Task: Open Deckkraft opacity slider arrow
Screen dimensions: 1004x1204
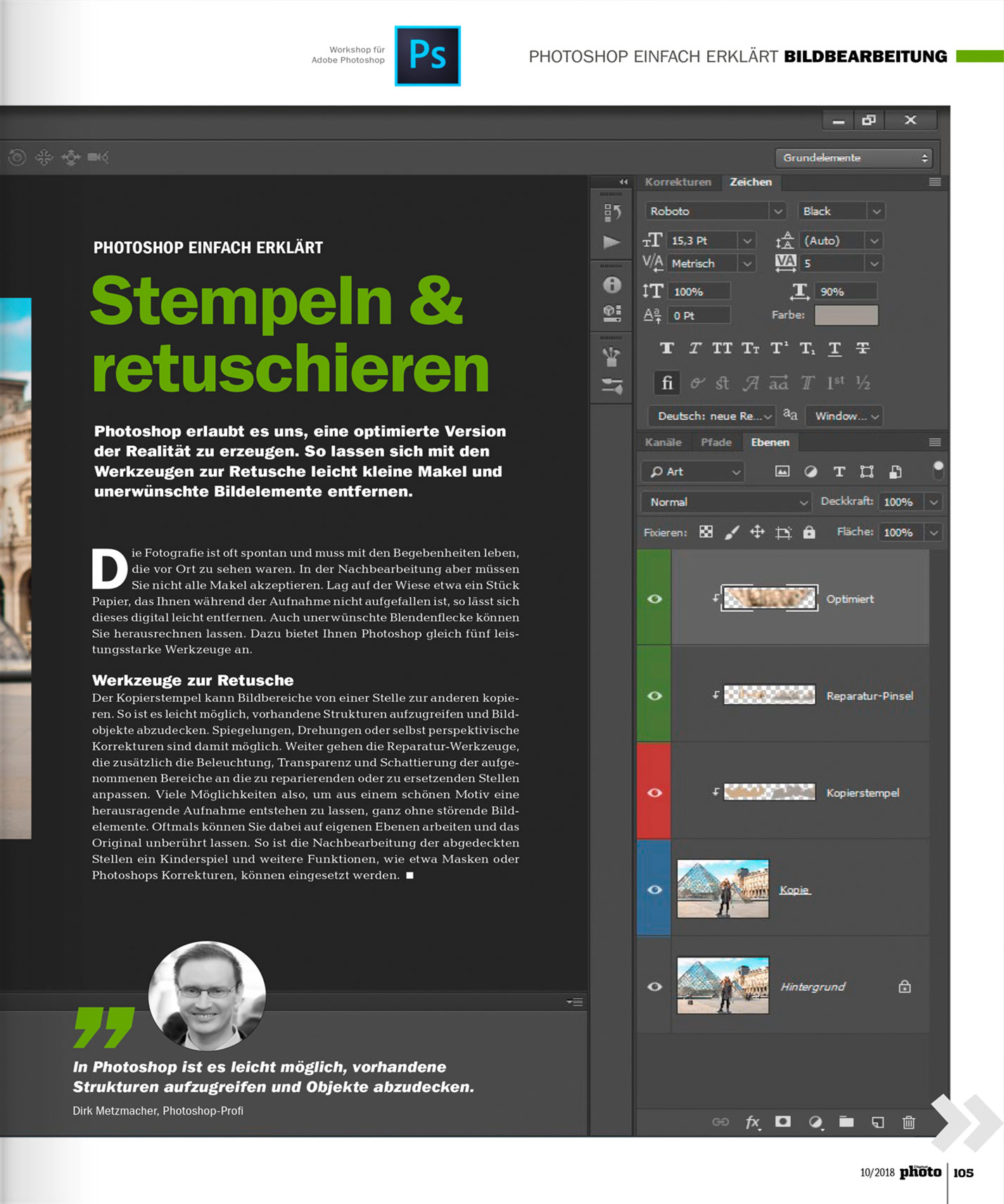Action: tap(934, 502)
